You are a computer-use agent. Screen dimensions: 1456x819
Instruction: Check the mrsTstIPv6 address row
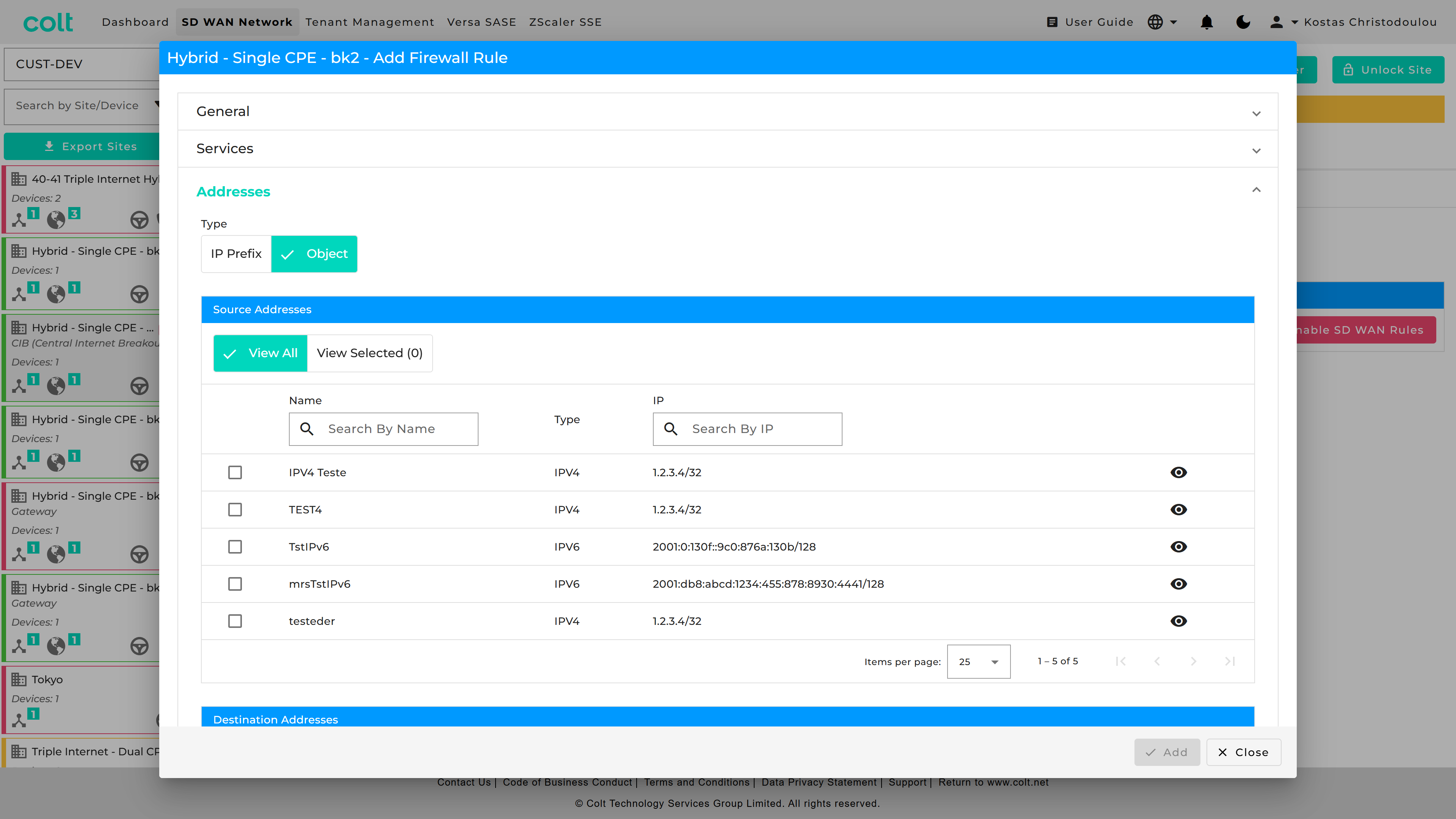click(235, 584)
